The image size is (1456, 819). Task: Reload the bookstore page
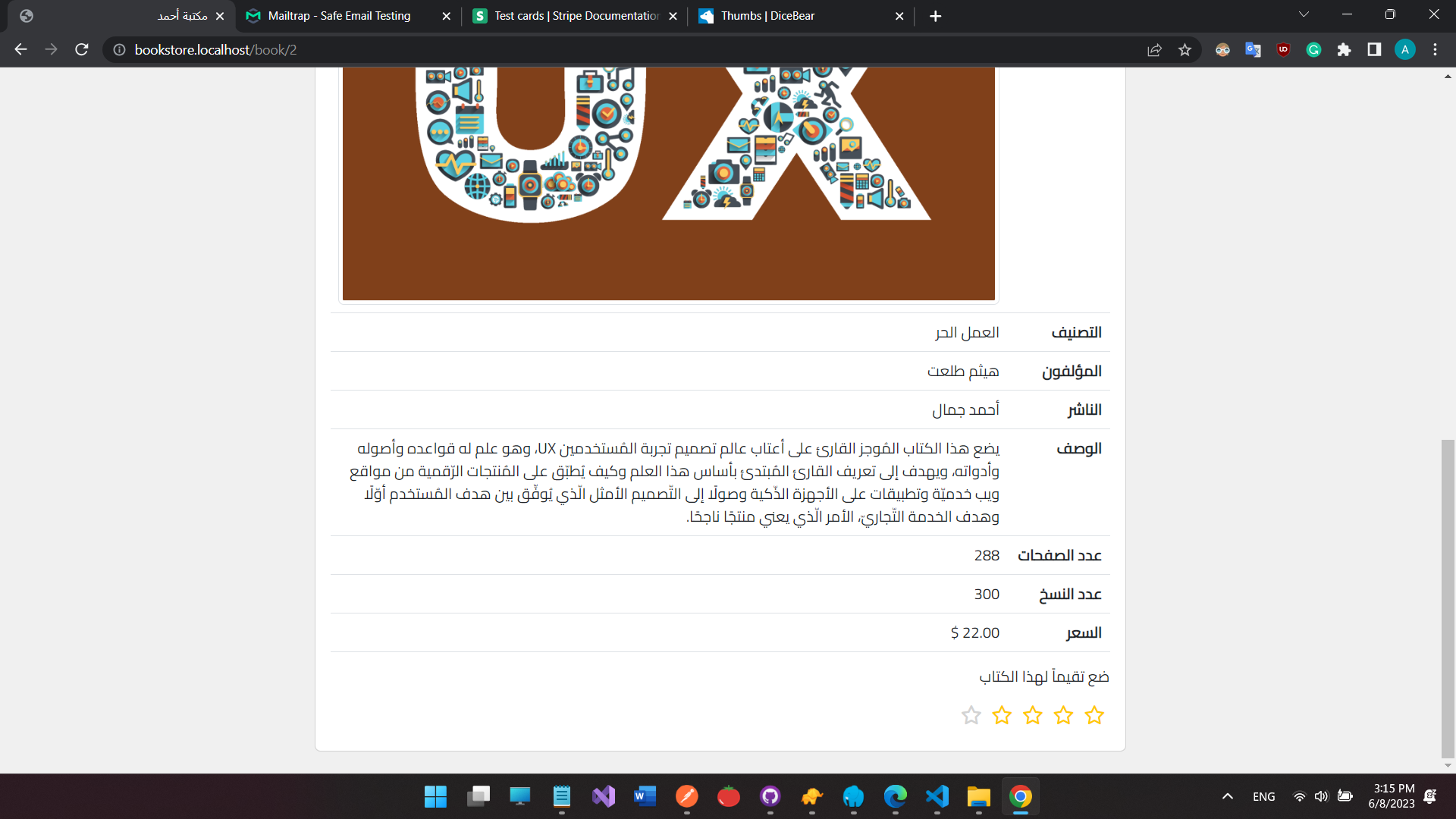coord(81,49)
